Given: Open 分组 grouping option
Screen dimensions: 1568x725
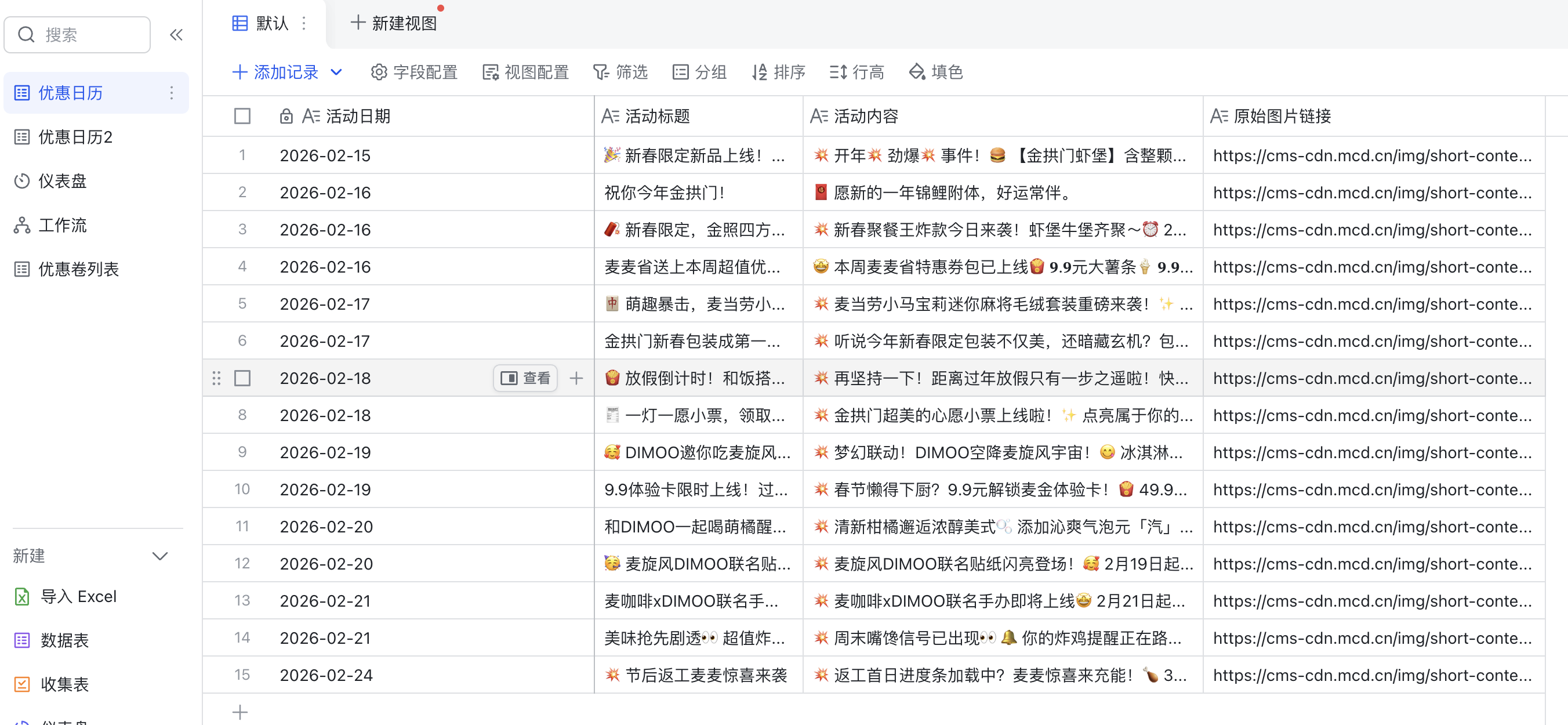Looking at the screenshot, I should tap(699, 72).
